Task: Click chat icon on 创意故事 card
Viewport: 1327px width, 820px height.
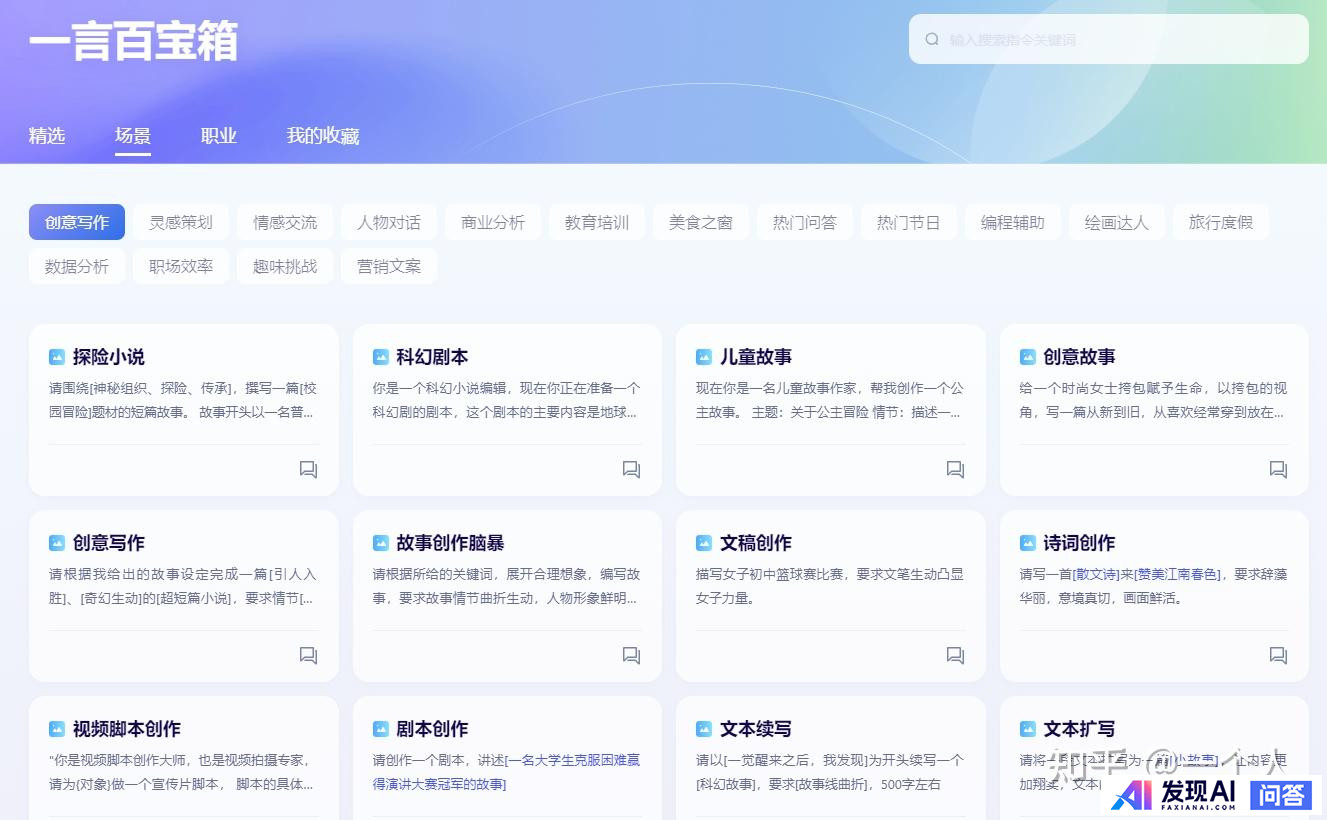Action: pos(1278,469)
